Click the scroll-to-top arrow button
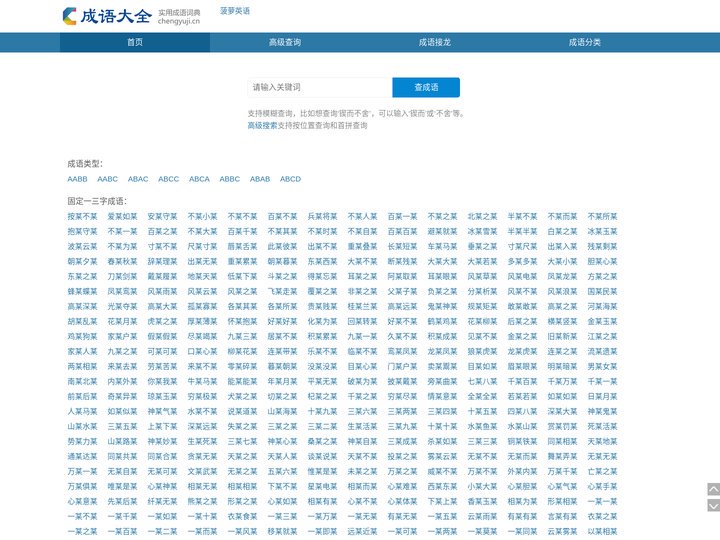The height and width of the screenshot is (540, 720). (713, 489)
